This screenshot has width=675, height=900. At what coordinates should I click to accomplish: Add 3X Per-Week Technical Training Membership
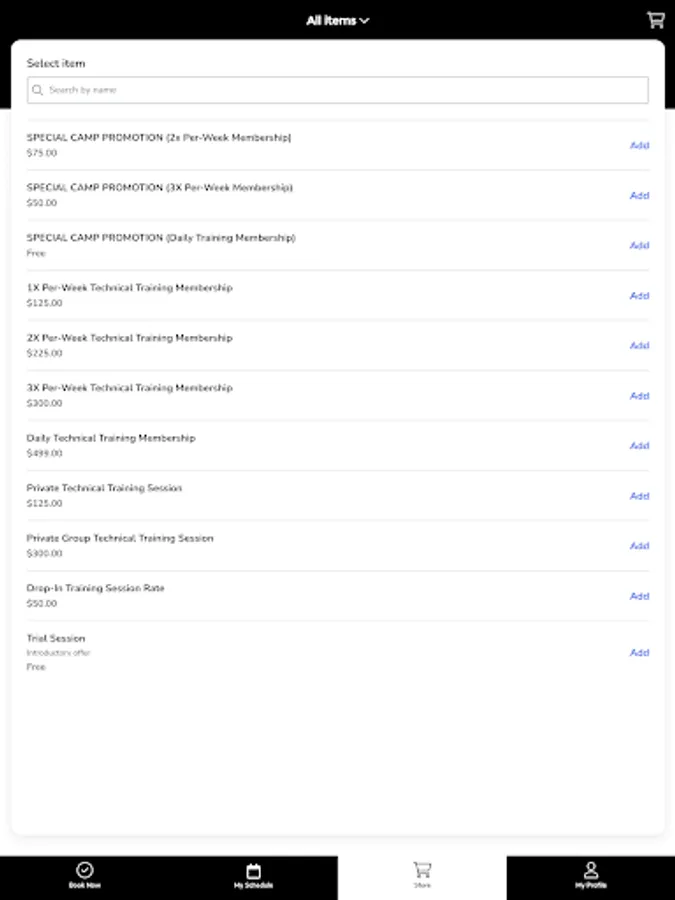(x=639, y=396)
